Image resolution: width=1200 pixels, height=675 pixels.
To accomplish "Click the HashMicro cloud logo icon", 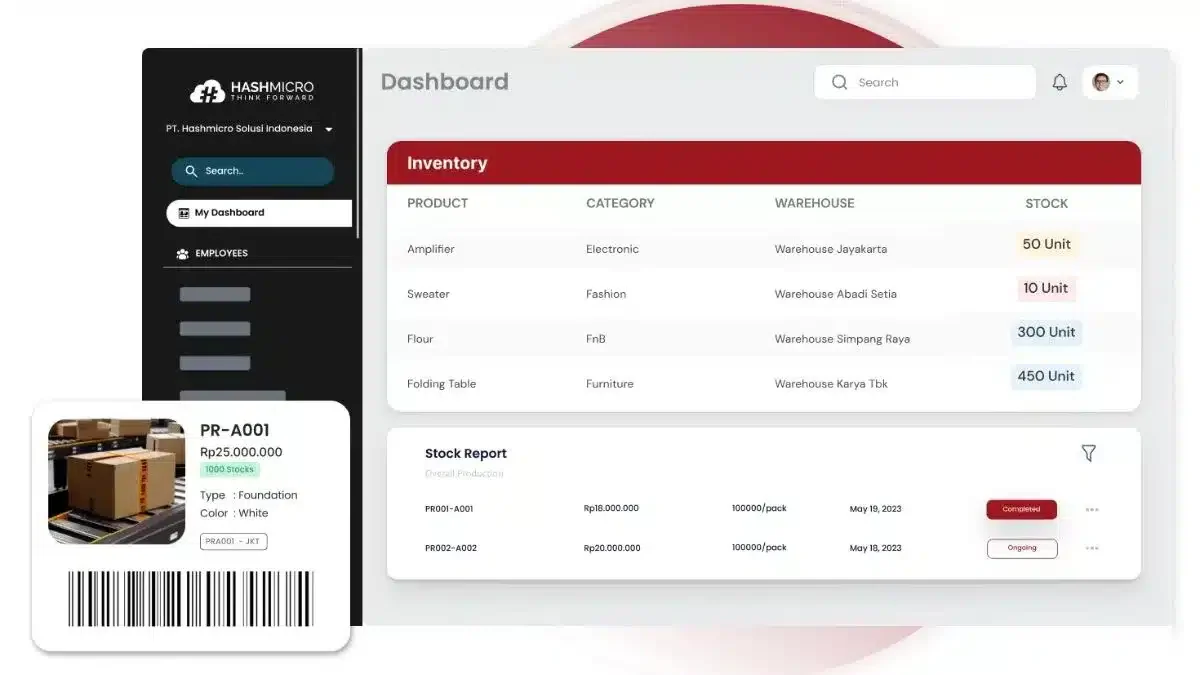I will (207, 92).
